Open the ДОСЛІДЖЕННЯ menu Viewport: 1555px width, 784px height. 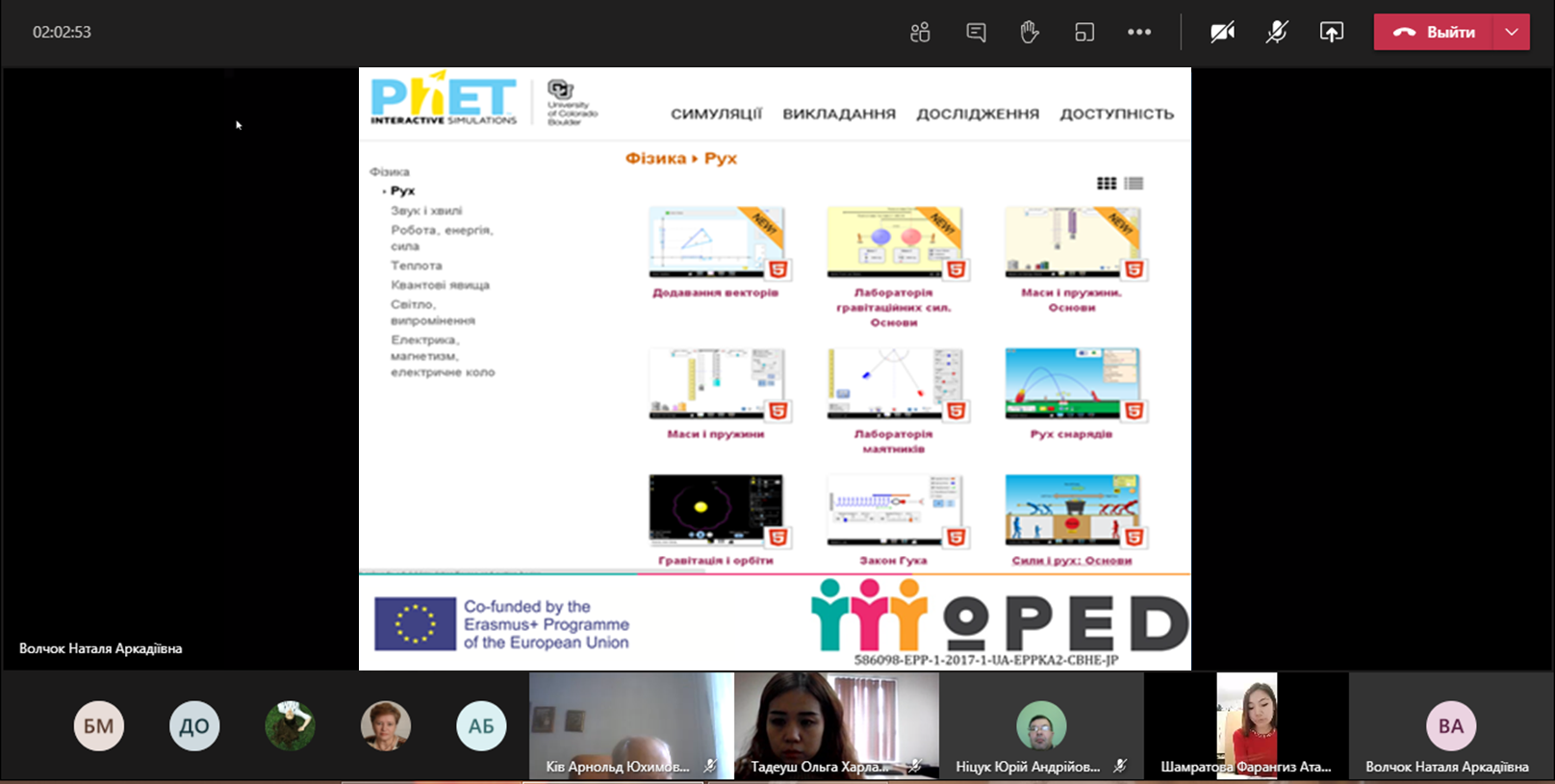coord(978,114)
